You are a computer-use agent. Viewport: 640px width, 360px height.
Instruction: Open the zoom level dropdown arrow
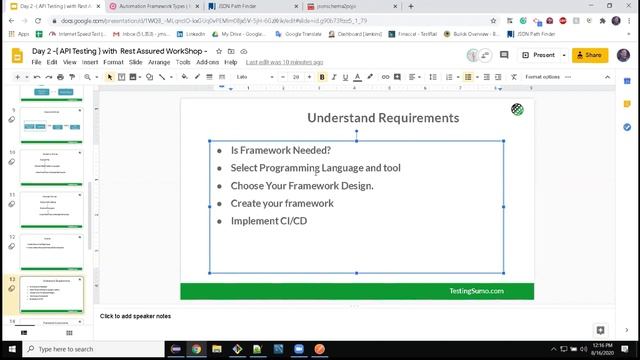tap(97, 77)
